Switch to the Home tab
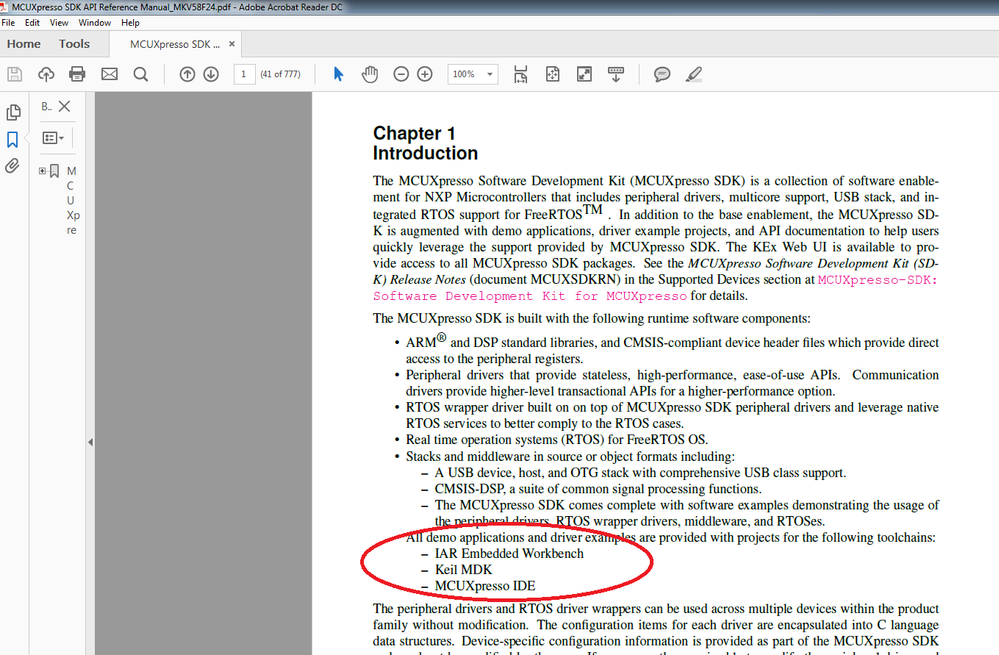The image size is (999, 655). (x=24, y=44)
